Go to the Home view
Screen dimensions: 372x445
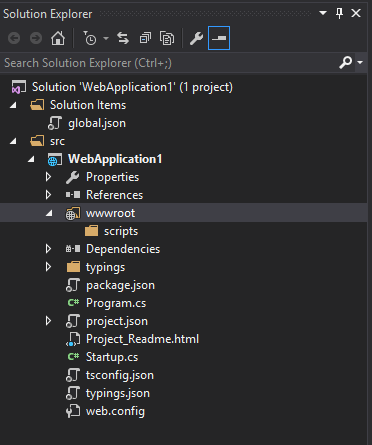click(x=58, y=38)
